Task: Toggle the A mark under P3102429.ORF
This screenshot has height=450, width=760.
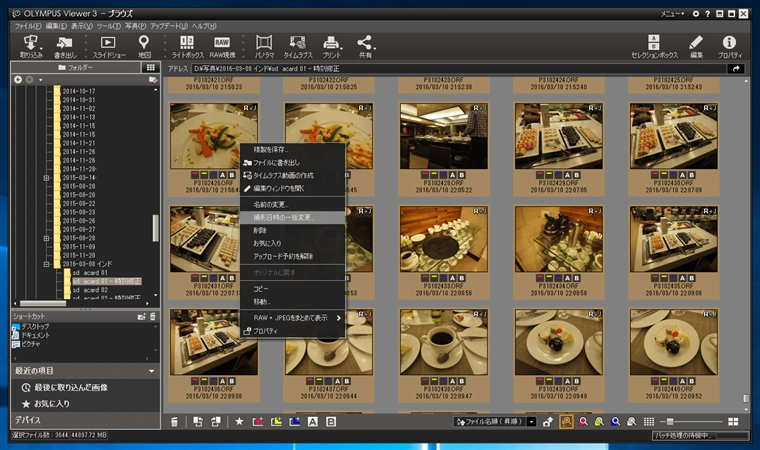Action: click(x=568, y=175)
